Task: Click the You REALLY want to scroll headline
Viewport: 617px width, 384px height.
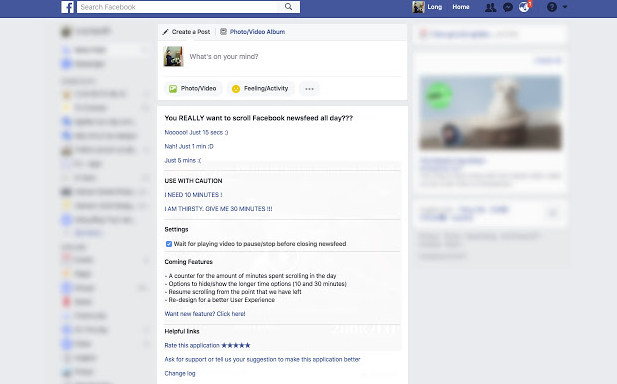Action: (x=259, y=118)
